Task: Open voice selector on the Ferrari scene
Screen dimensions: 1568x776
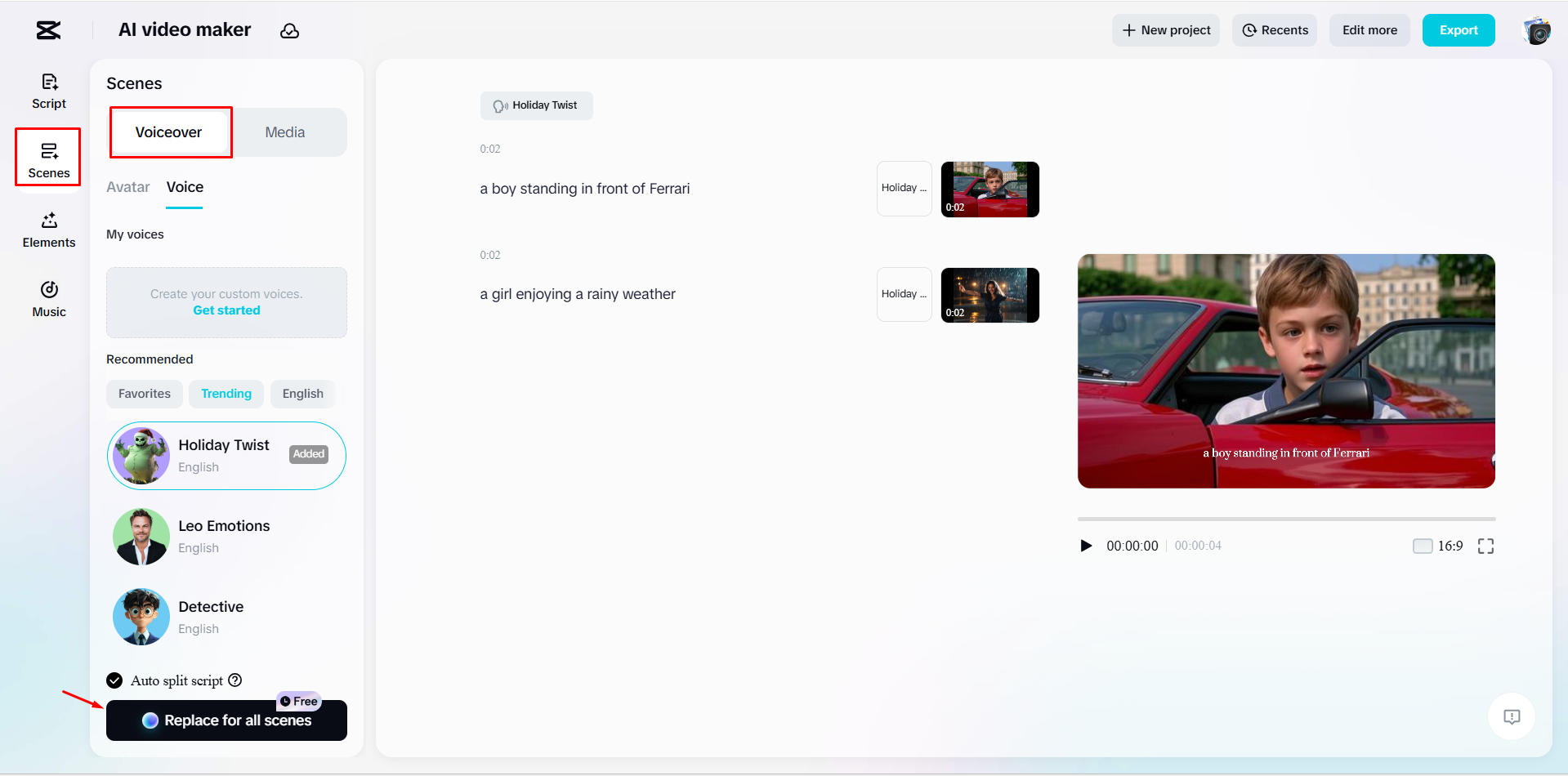Action: [x=904, y=188]
